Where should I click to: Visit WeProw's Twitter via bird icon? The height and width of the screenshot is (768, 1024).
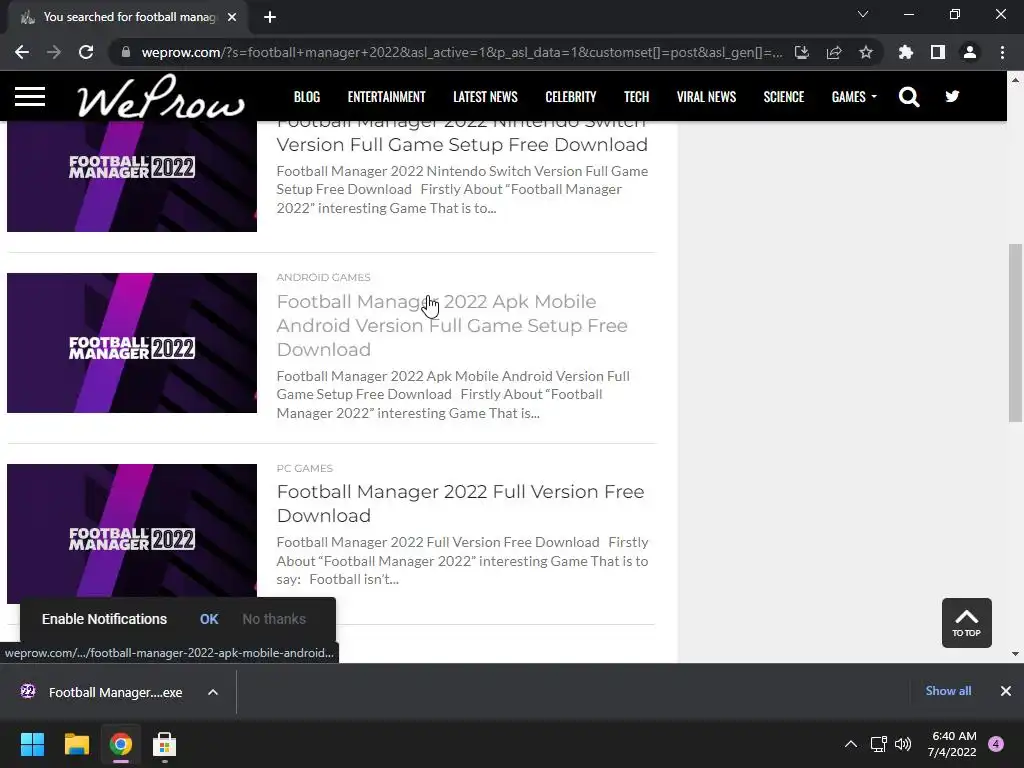pyautogui.click(x=952, y=97)
